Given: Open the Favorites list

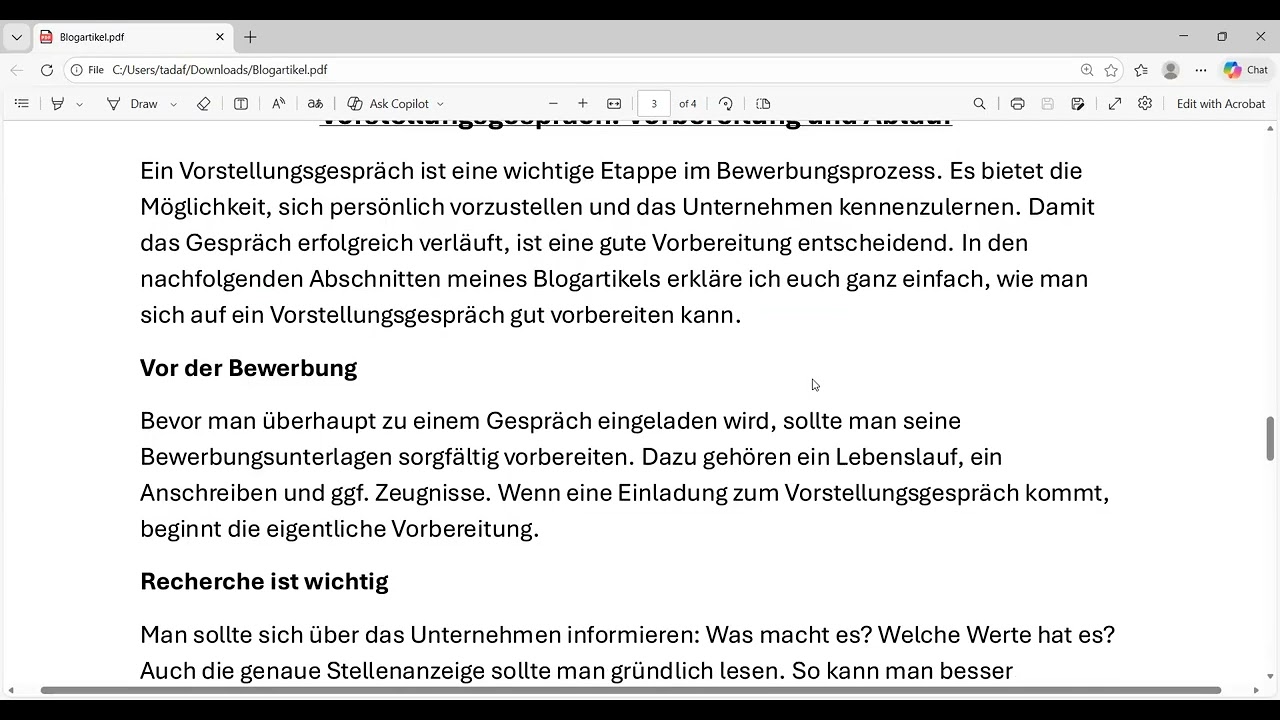Looking at the screenshot, I should point(1141,70).
